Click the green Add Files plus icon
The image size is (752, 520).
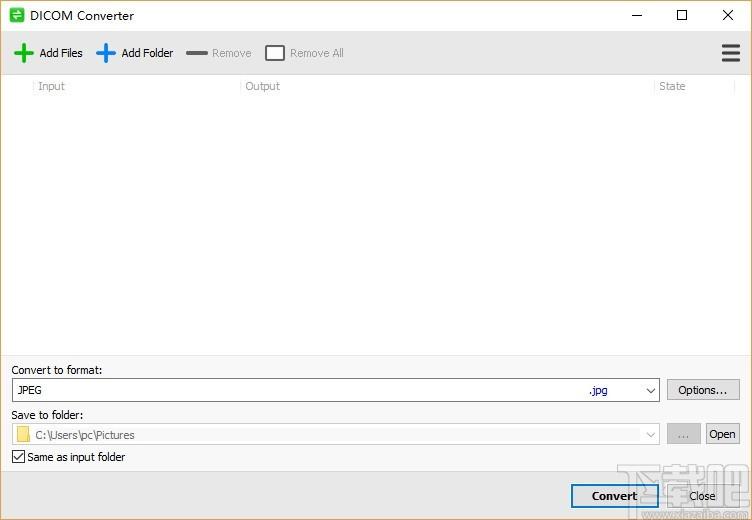click(24, 53)
